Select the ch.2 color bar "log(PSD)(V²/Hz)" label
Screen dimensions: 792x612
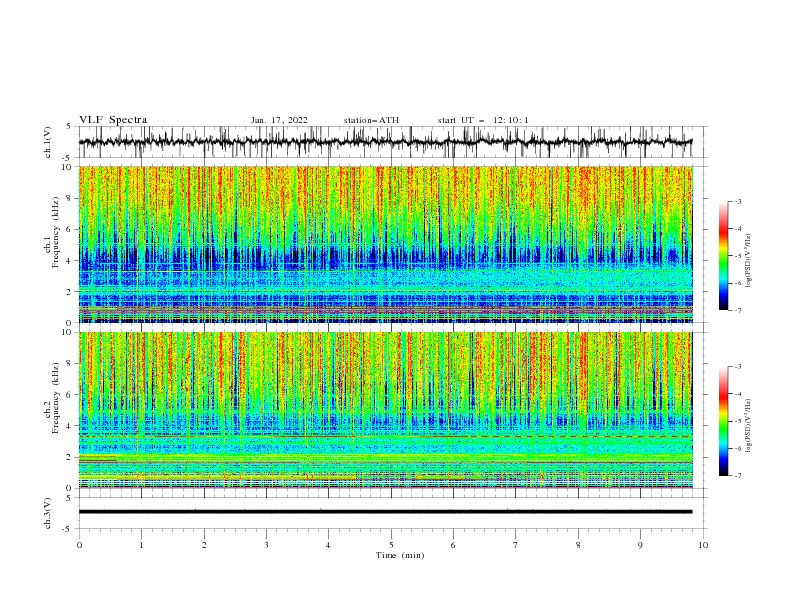749,426
